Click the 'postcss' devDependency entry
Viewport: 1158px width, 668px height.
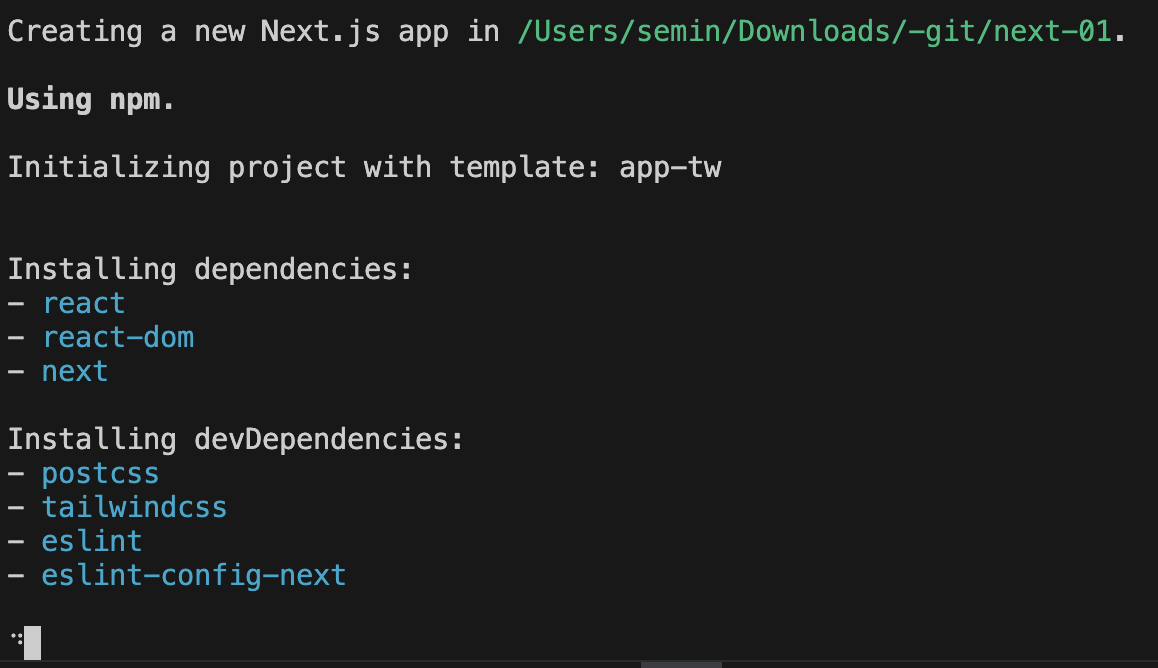point(100,474)
